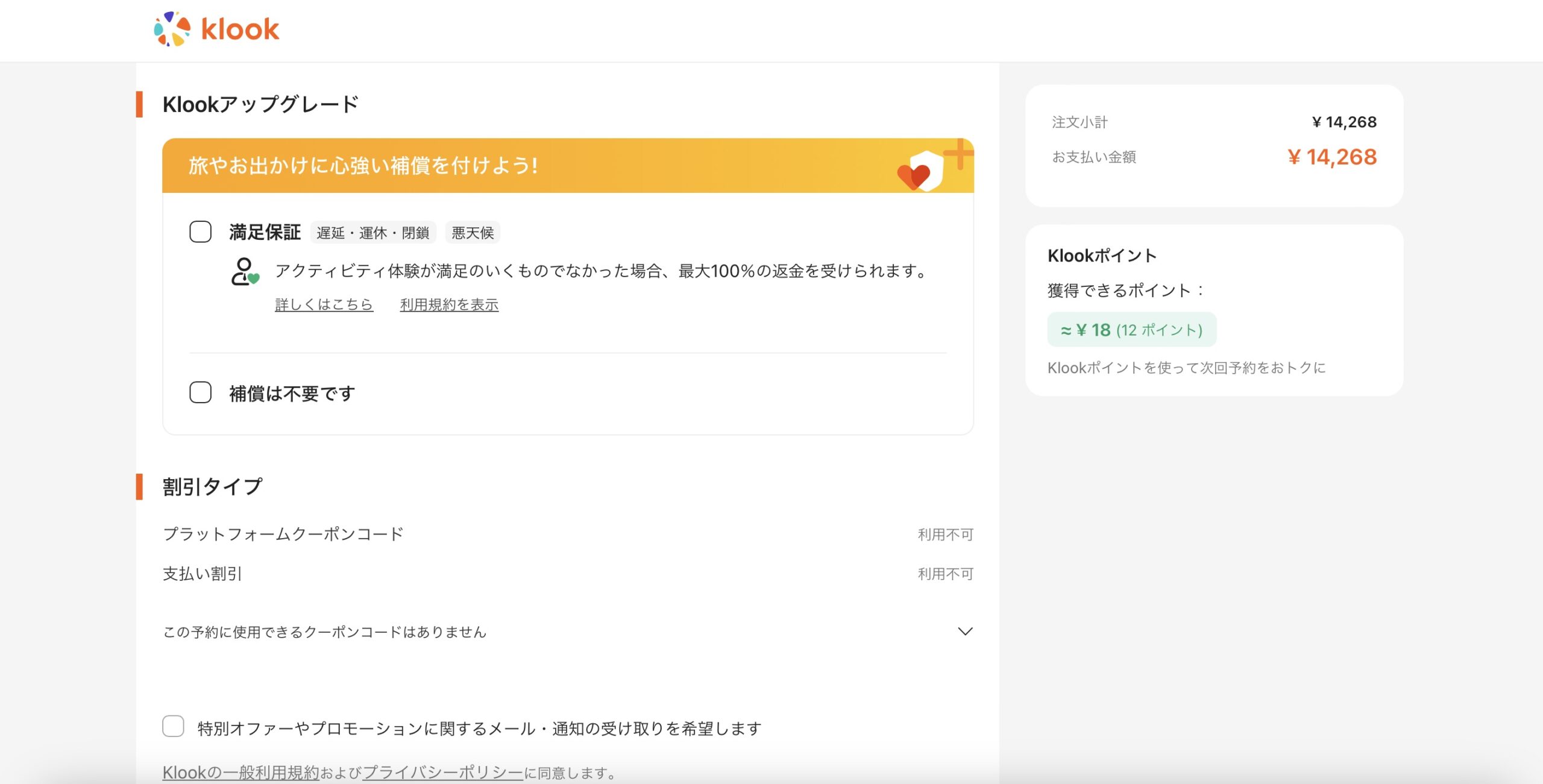This screenshot has height=784, width=1543.
Task: Click the お支払い金額 label
Action: coord(1093,157)
